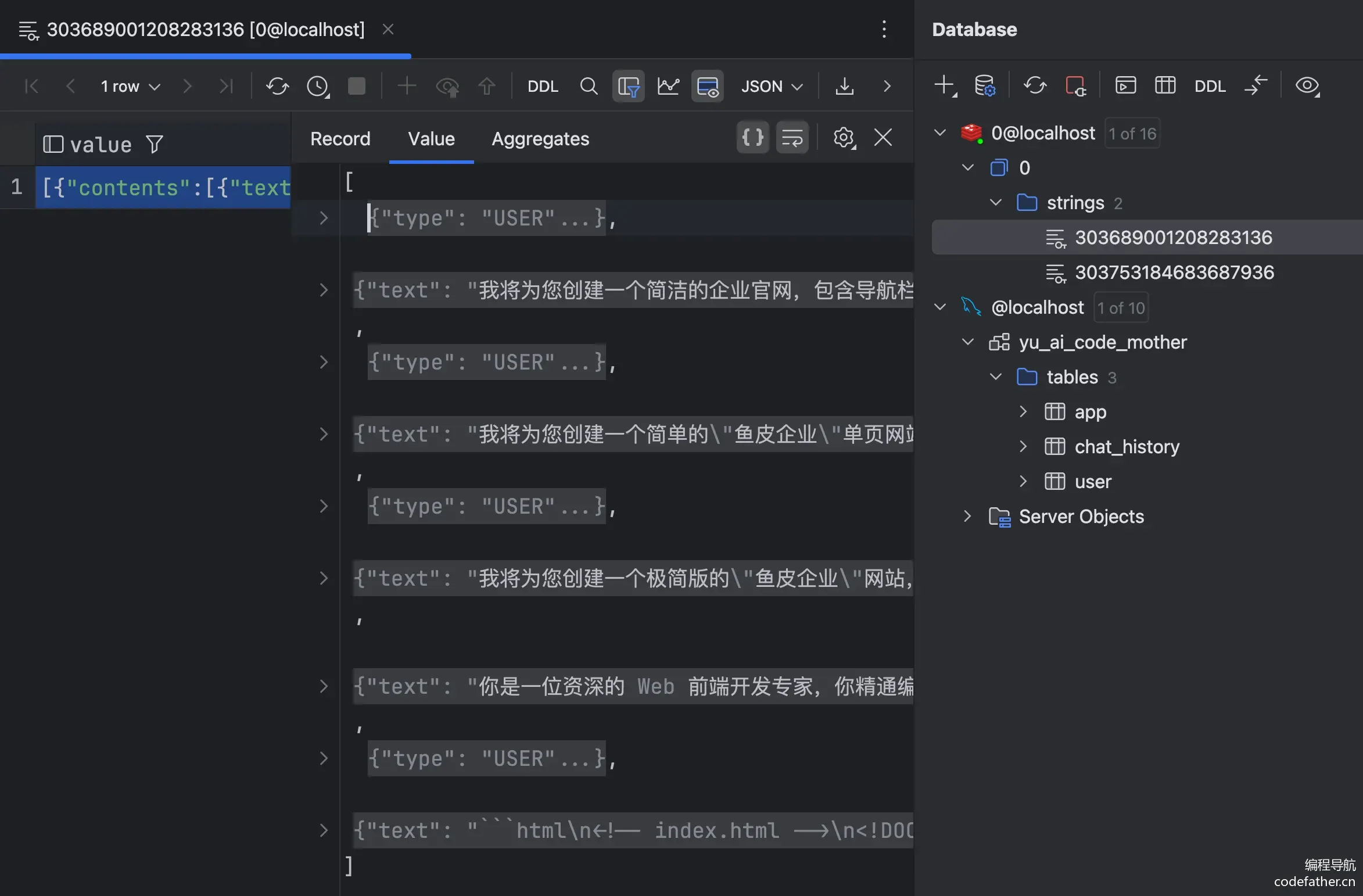This screenshot has height=896, width=1363.
Task: Switch to the Aggregates tab
Action: point(540,139)
